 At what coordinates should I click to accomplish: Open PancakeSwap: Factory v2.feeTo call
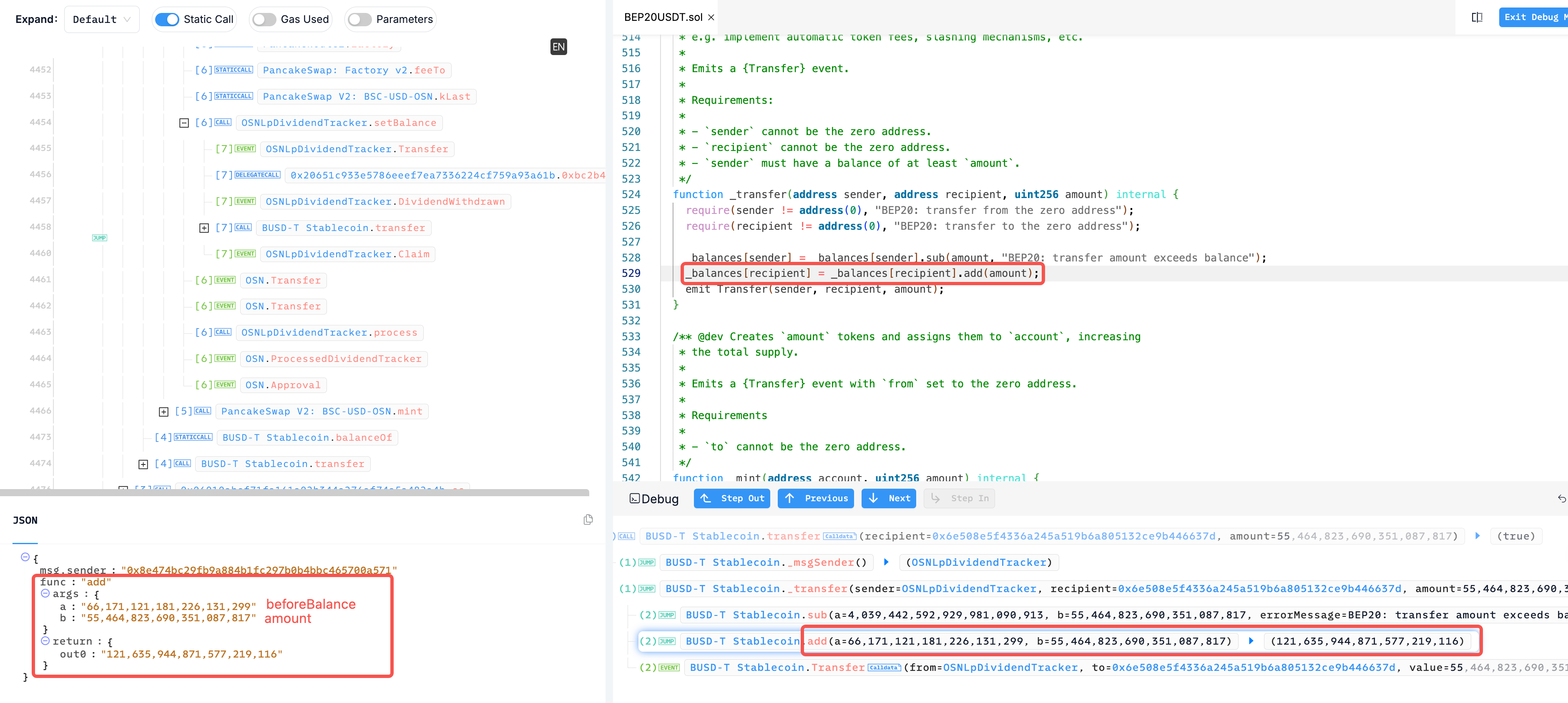(x=354, y=70)
